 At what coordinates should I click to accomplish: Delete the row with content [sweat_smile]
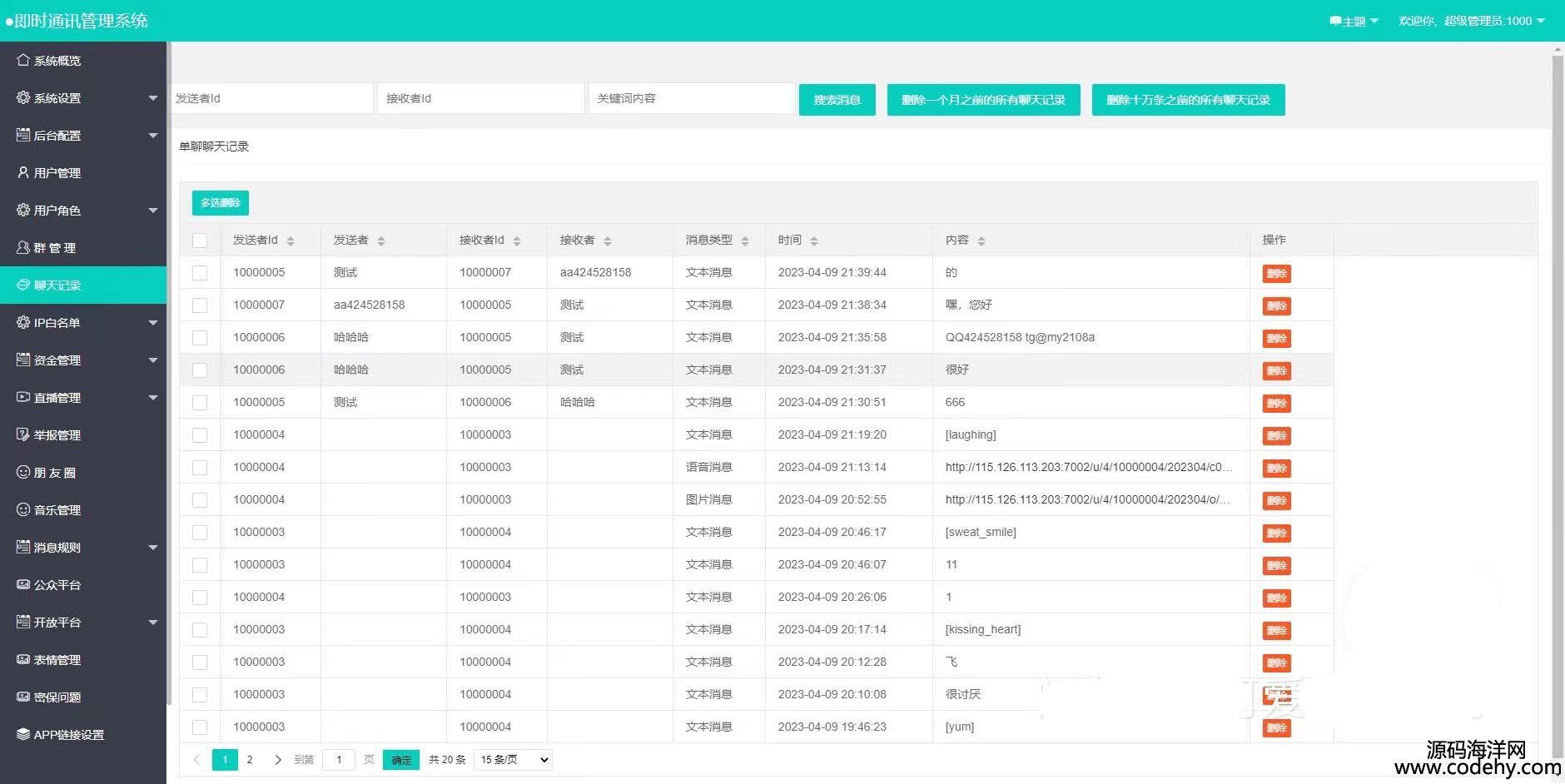1277,533
